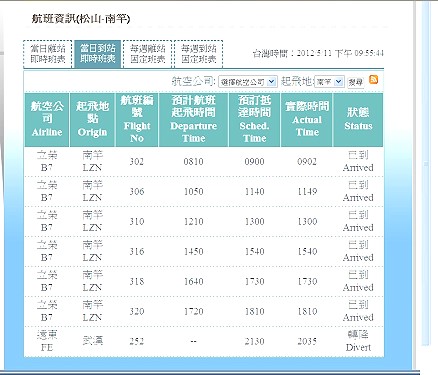Viewport: 438px width, 375px height.
Task: Select the 當日到站即時班表 tab
Action: pyautogui.click(x=98, y=54)
